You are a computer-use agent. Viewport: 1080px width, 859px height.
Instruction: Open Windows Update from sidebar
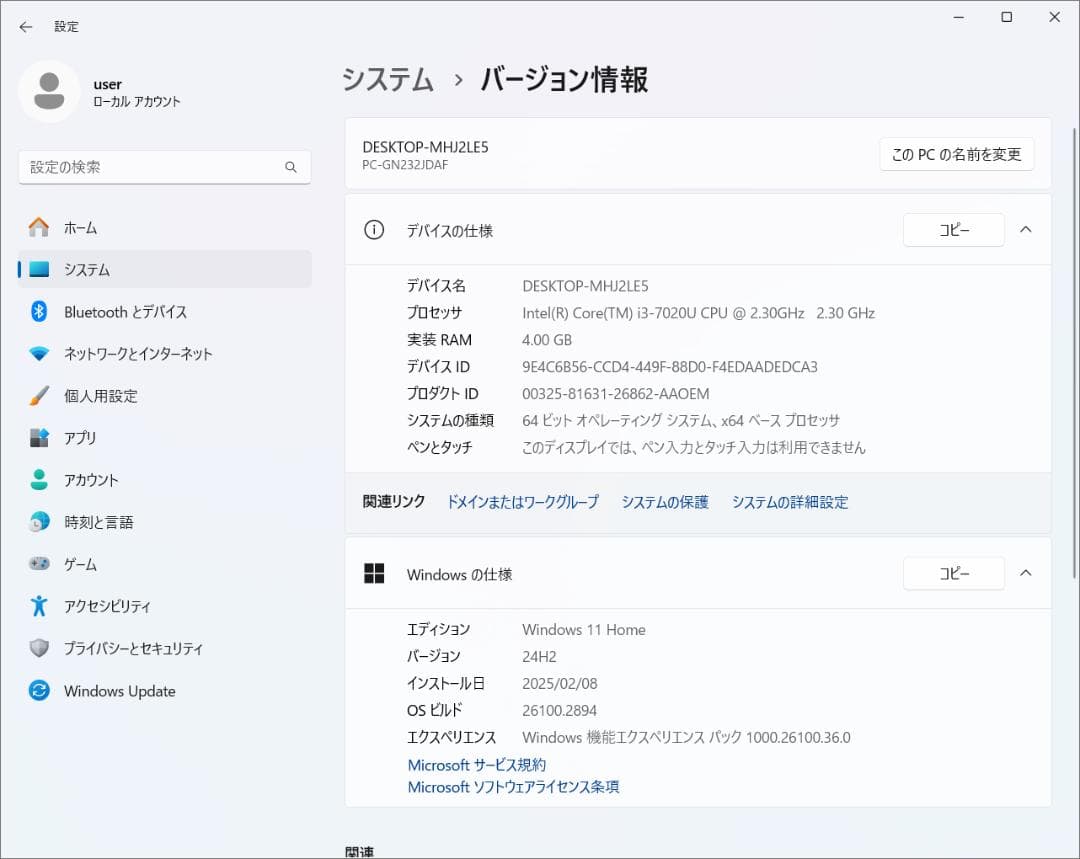point(119,691)
